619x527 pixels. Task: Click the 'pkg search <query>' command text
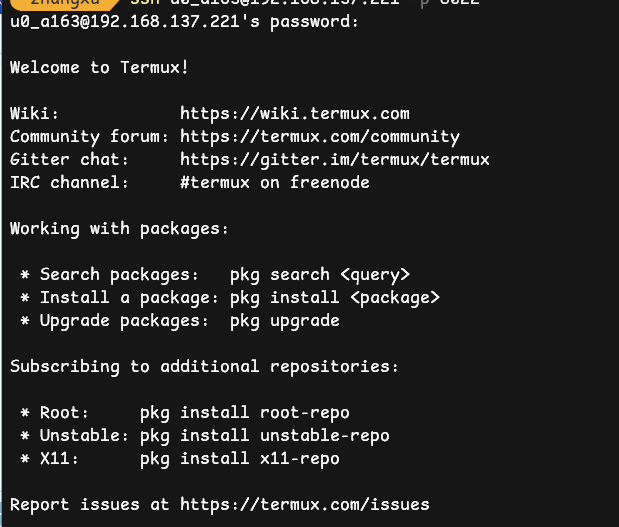click(320, 275)
